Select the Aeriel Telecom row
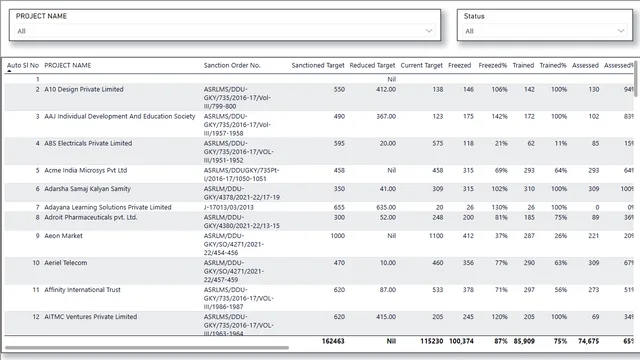The width and height of the screenshot is (640, 360). [318, 271]
